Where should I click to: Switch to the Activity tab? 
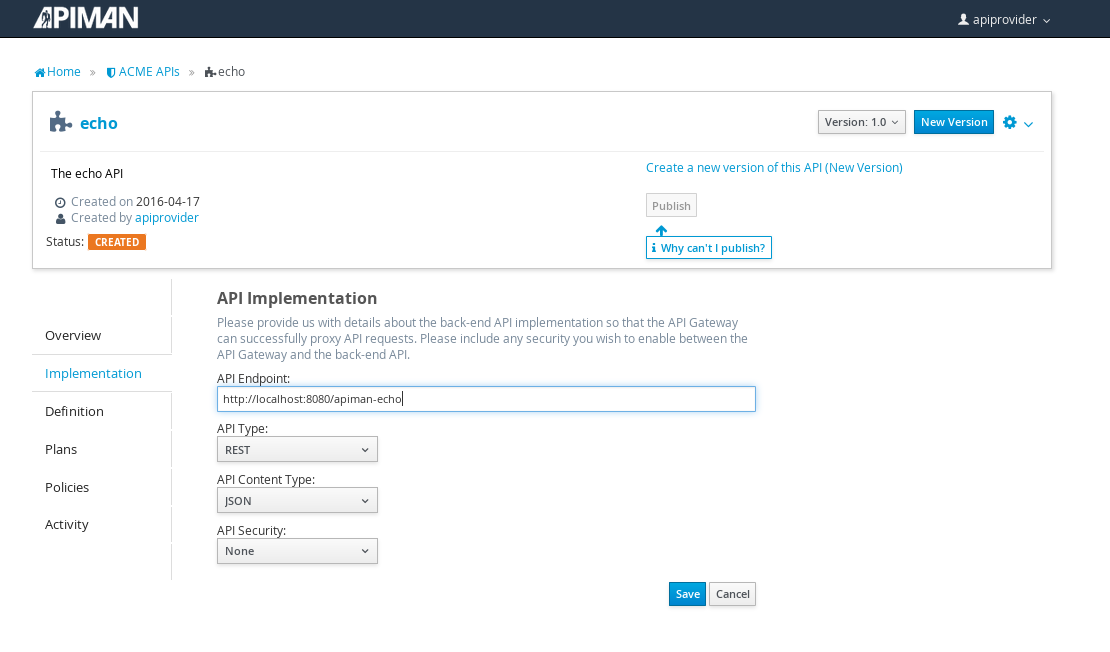(x=67, y=525)
